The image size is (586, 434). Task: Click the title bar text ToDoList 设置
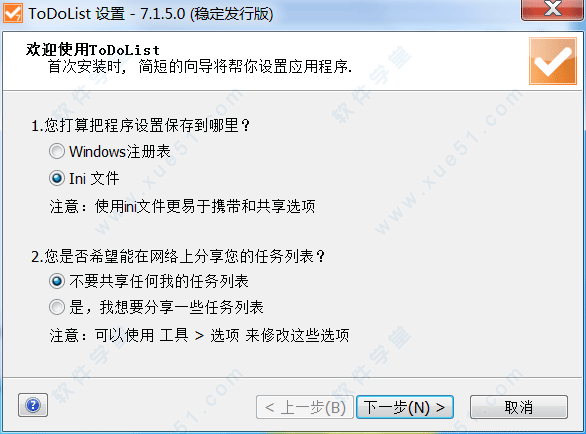click(x=77, y=14)
